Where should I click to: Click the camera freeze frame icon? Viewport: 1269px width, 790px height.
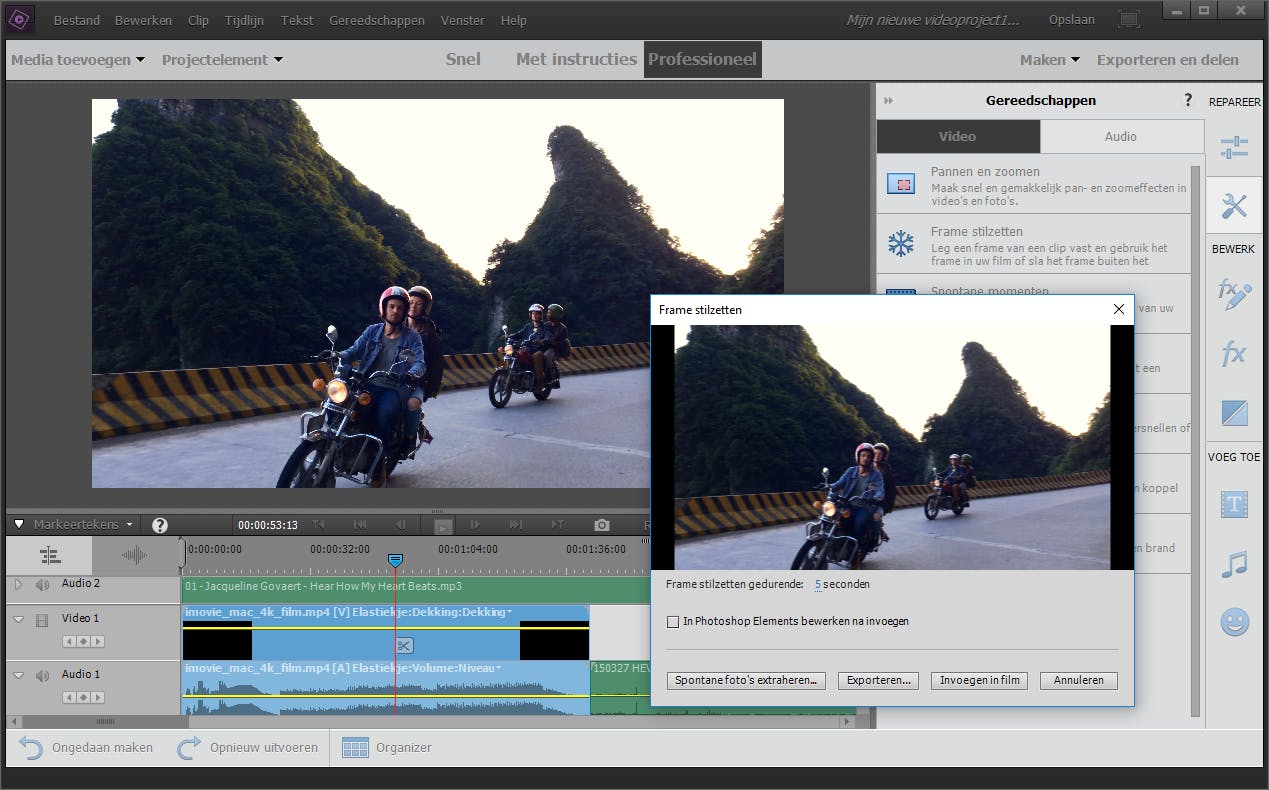[601, 525]
